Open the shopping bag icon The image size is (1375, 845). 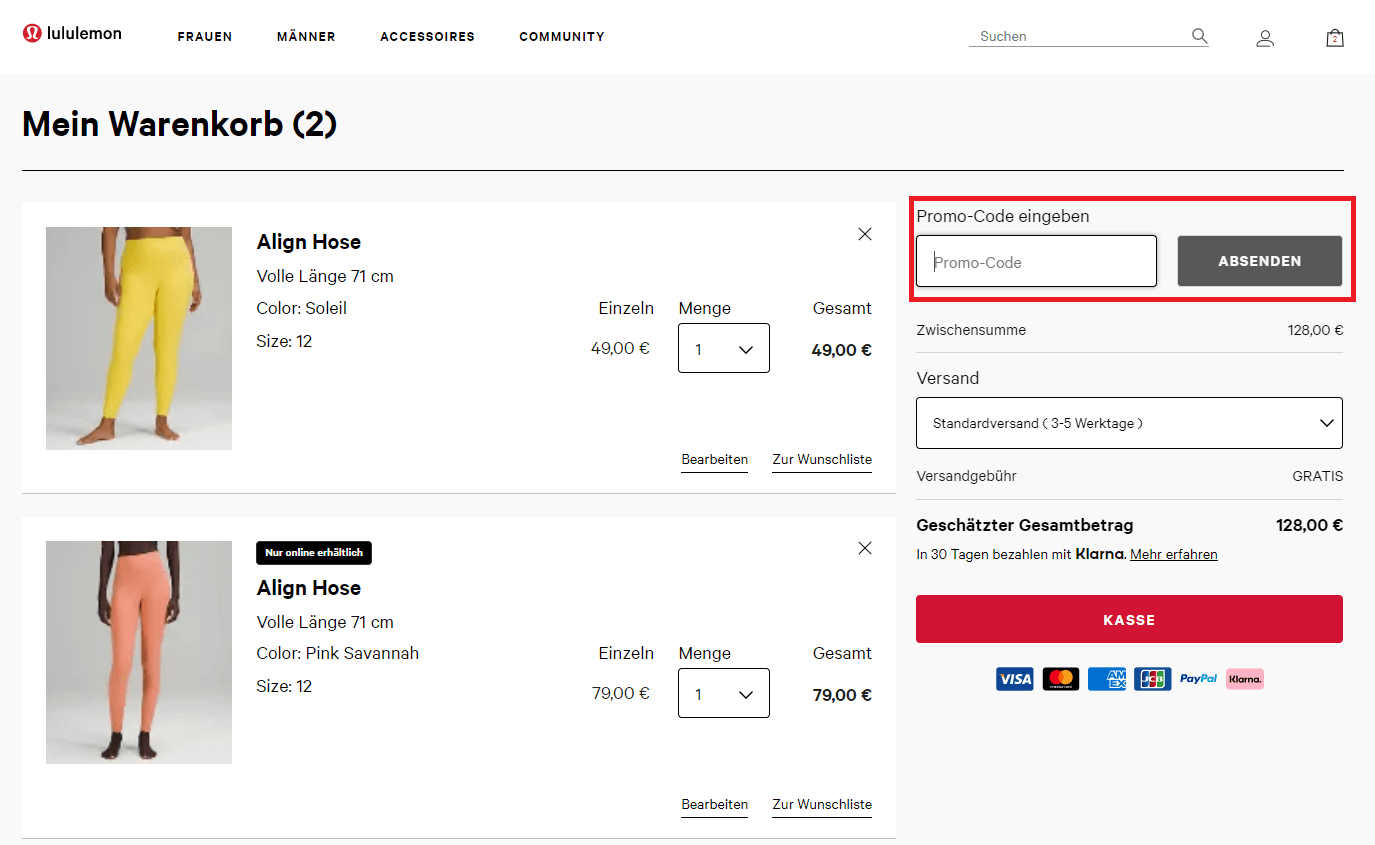(x=1334, y=38)
